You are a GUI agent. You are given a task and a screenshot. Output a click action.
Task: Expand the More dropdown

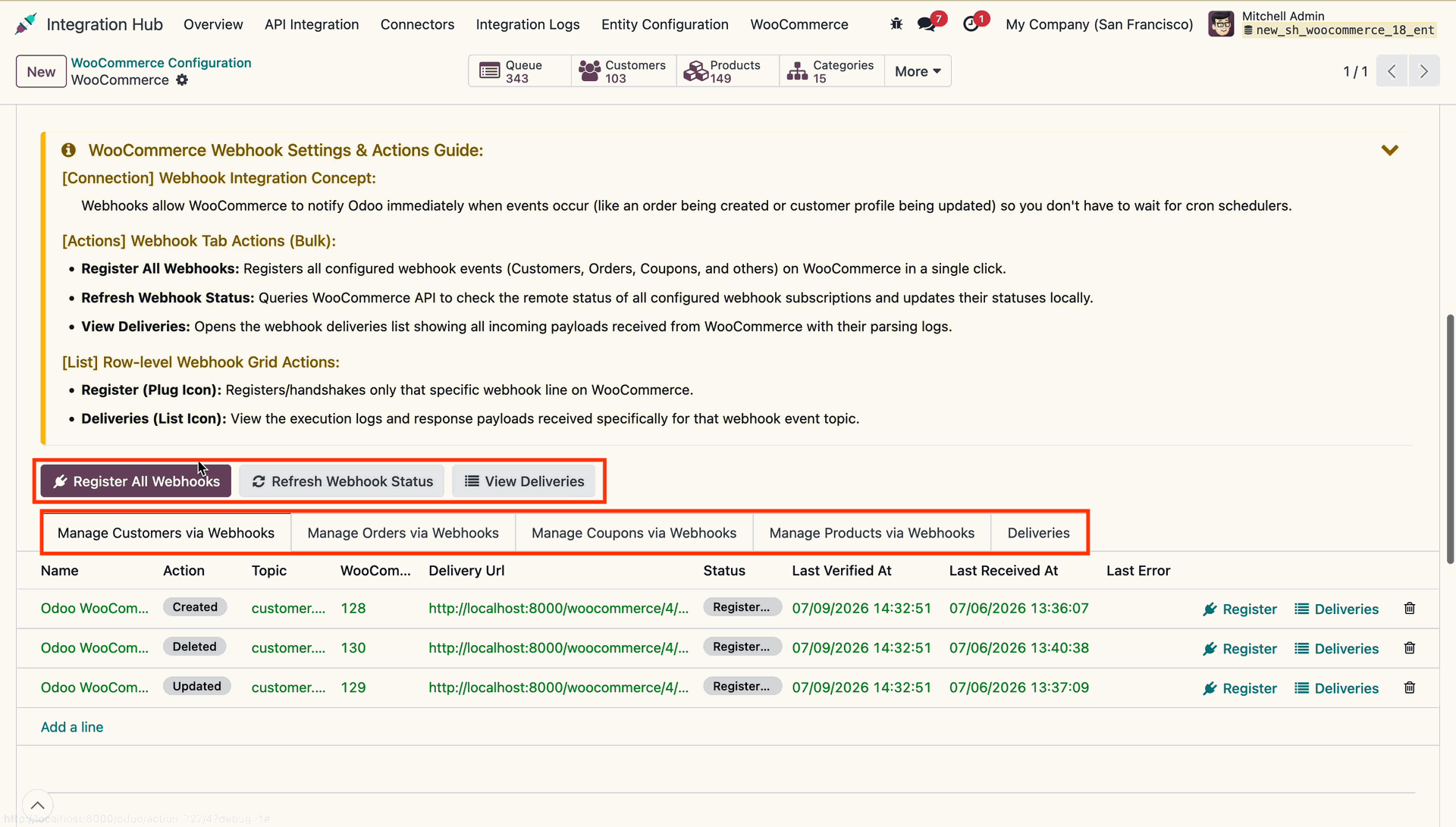pos(918,71)
